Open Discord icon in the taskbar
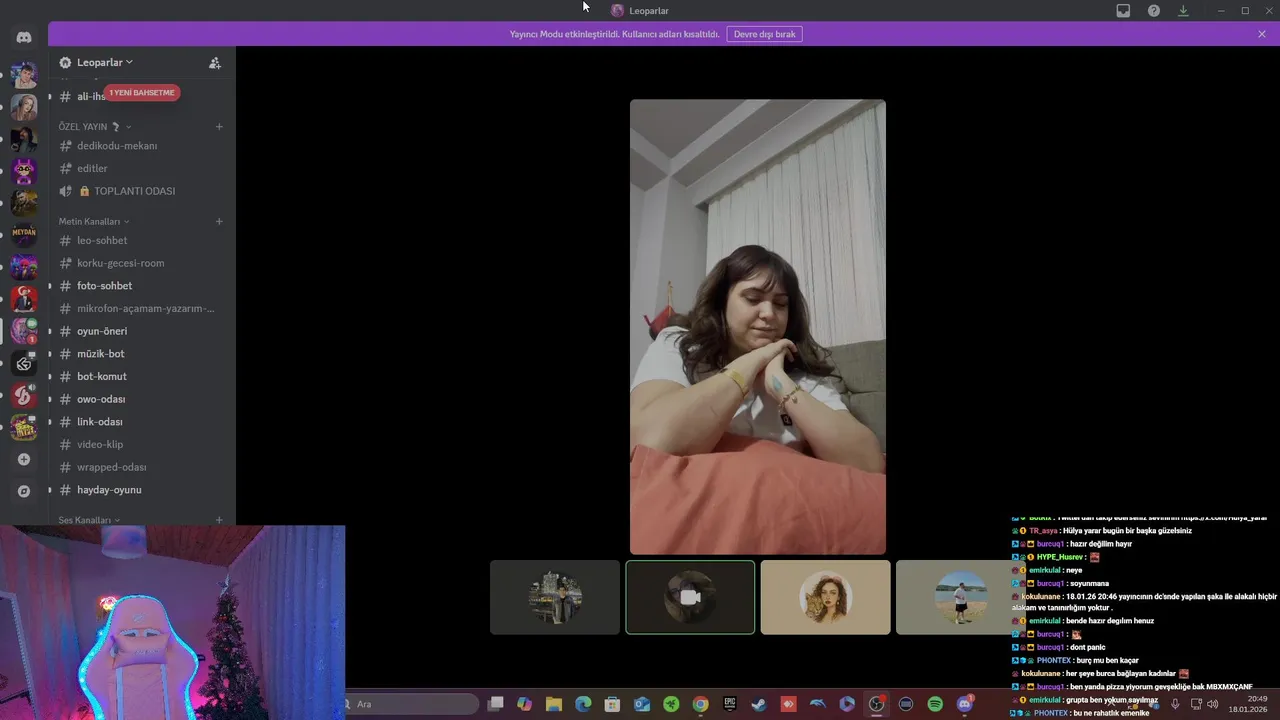 965,704
